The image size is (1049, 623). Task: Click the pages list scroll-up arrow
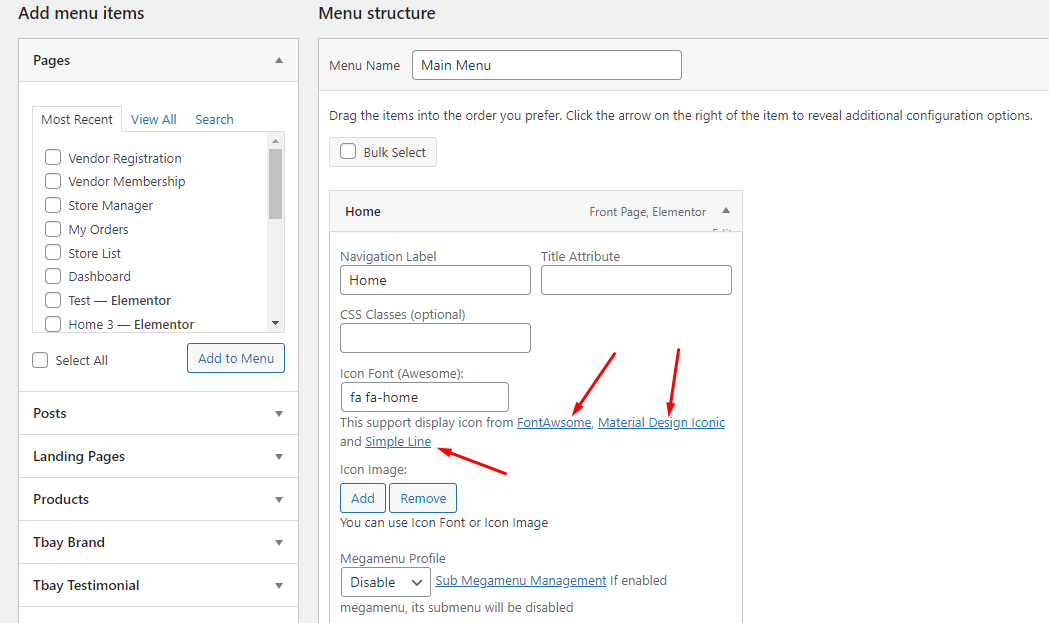pos(275,141)
